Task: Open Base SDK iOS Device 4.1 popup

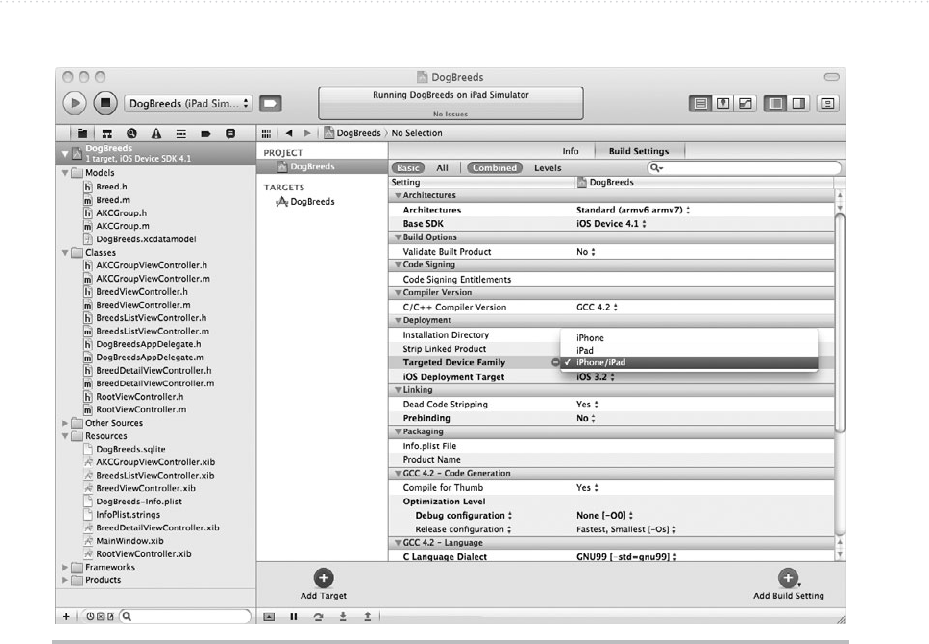Action: coord(611,224)
